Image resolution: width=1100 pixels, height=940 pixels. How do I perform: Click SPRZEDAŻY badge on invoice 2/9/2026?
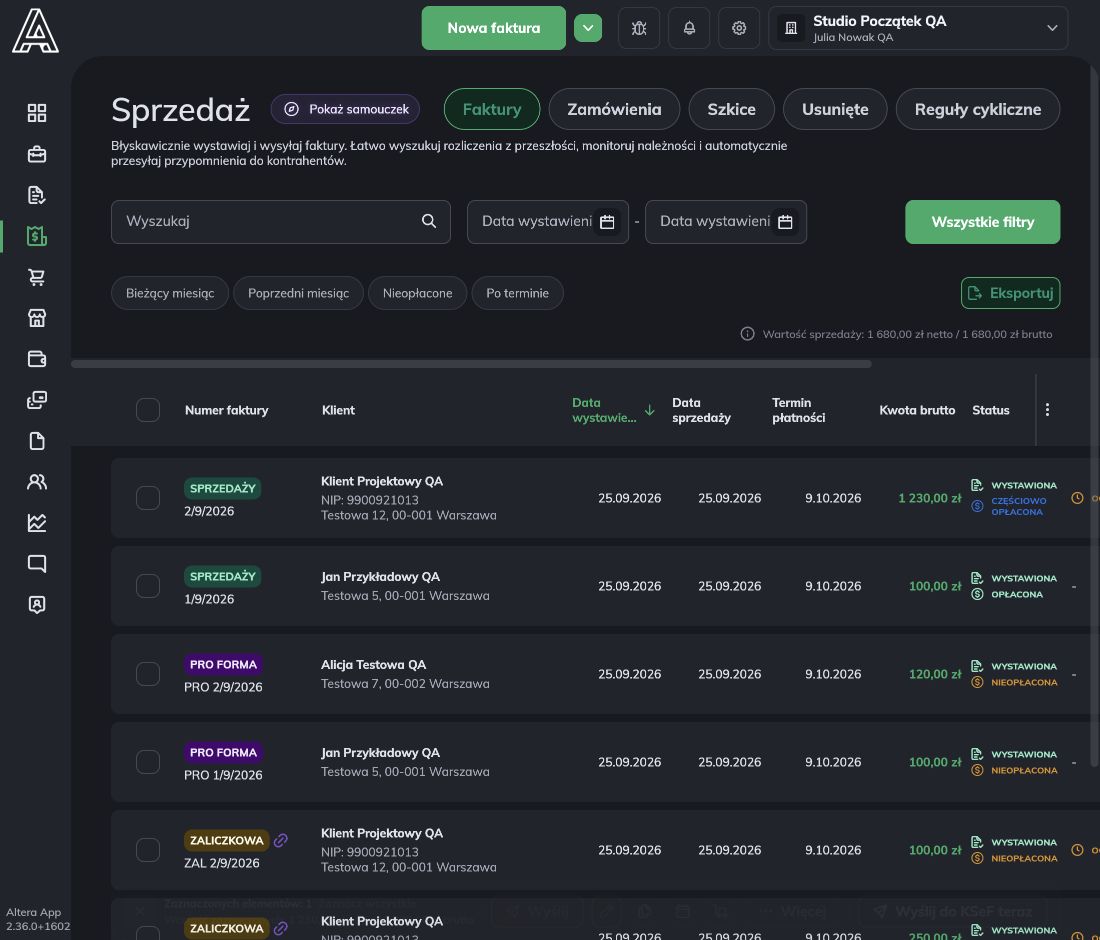pyautogui.click(x=222, y=488)
